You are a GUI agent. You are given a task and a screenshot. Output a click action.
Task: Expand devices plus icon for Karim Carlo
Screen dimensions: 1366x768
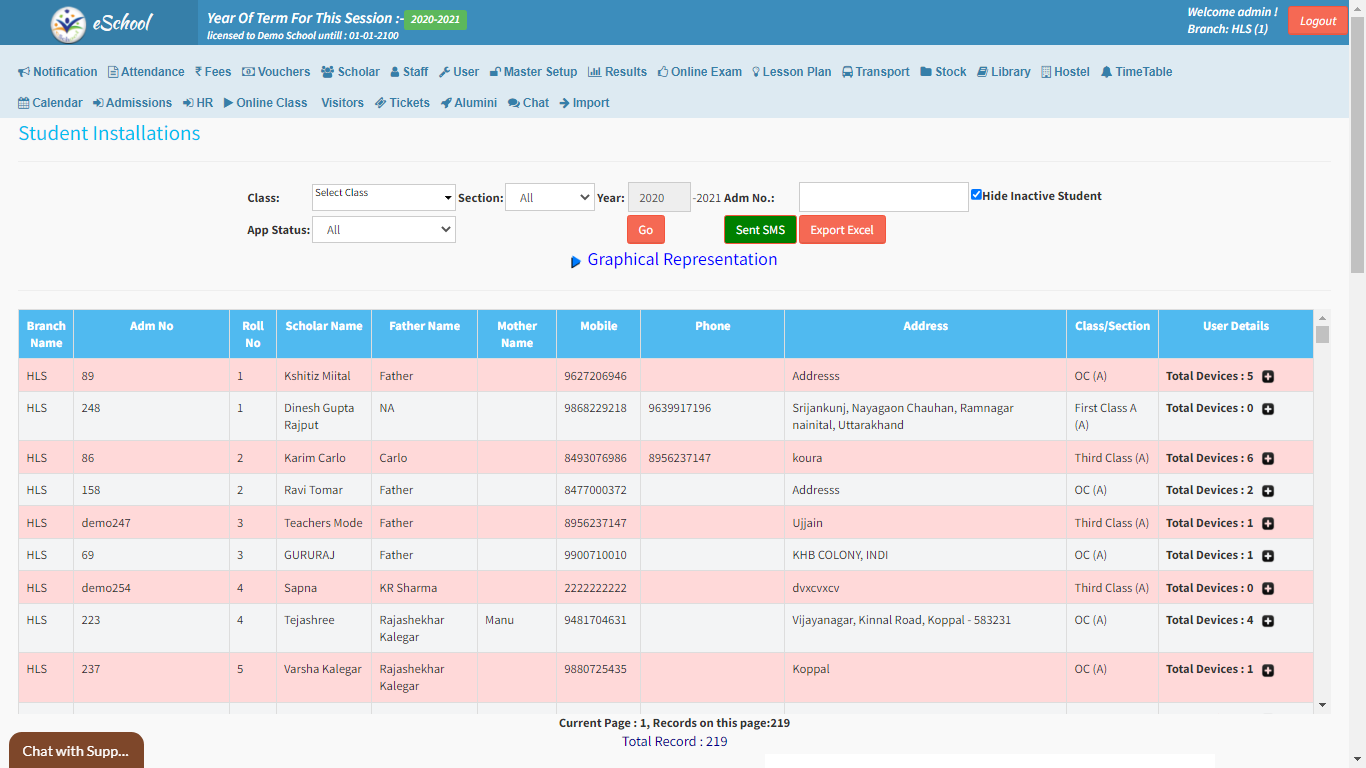tap(1268, 459)
